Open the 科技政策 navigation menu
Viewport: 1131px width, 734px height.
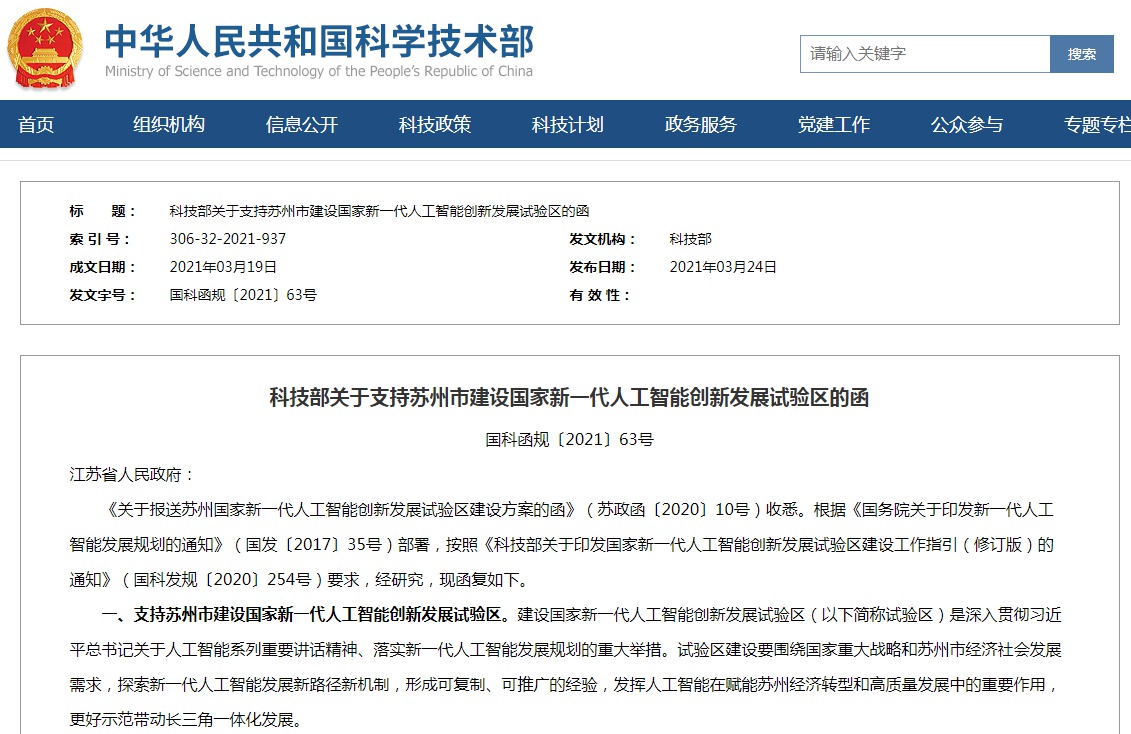point(435,125)
